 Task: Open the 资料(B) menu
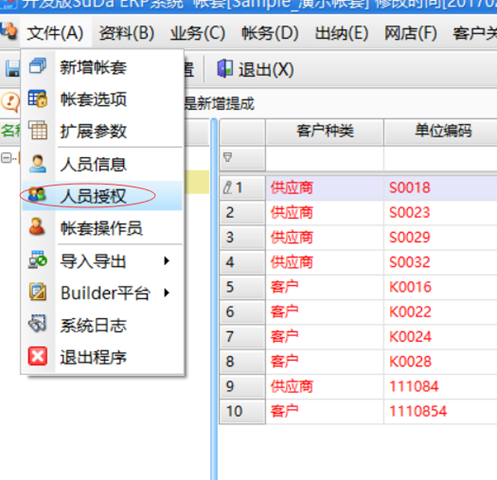click(127, 33)
